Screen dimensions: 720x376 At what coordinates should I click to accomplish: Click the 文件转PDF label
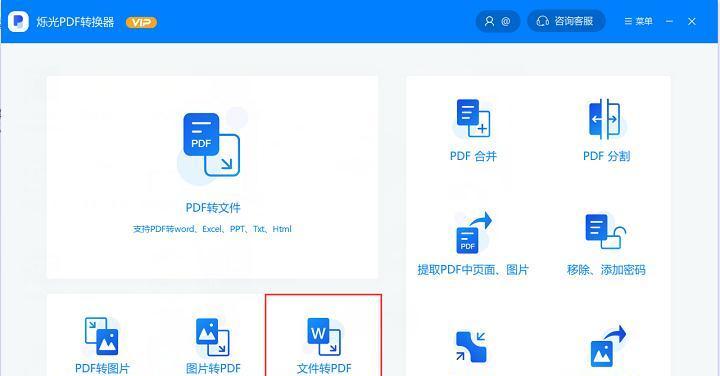click(x=324, y=368)
